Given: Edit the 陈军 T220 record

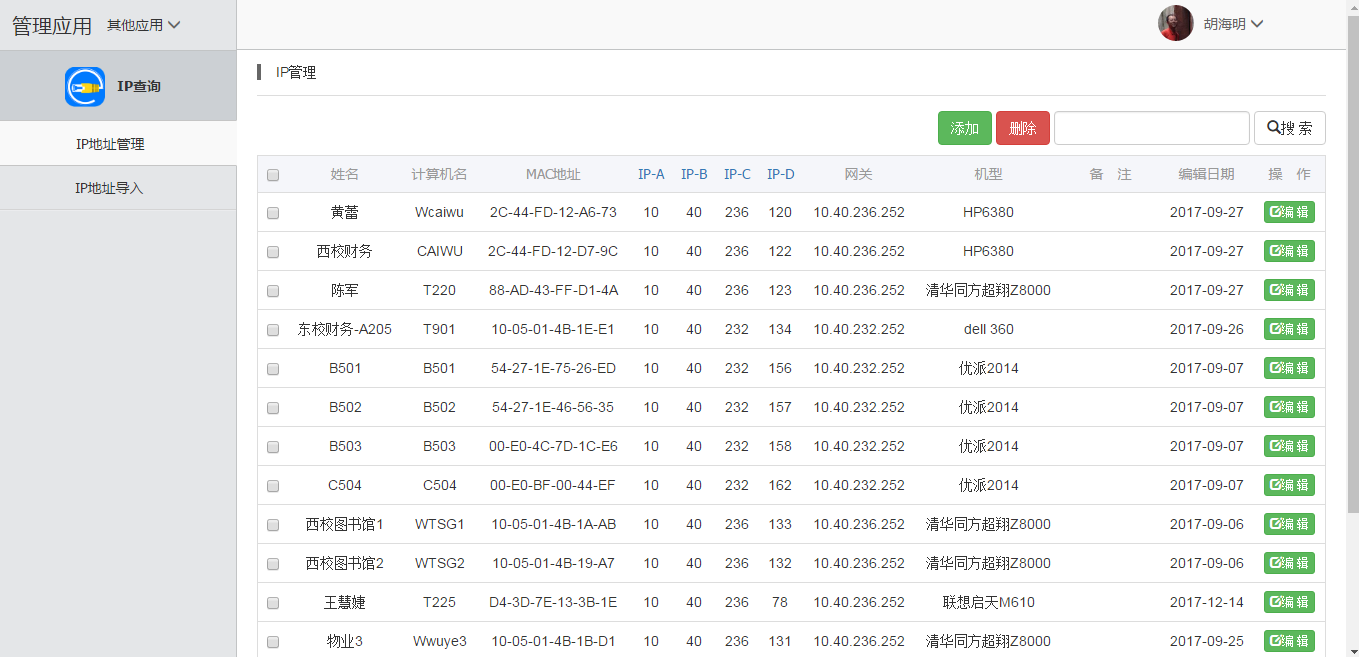Looking at the screenshot, I should click(x=1289, y=290).
